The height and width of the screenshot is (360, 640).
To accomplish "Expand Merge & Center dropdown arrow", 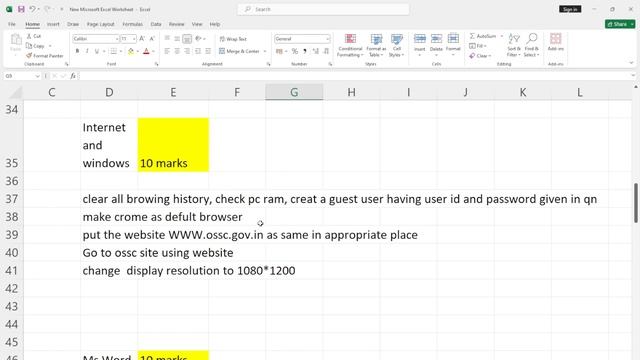I will coord(265,51).
